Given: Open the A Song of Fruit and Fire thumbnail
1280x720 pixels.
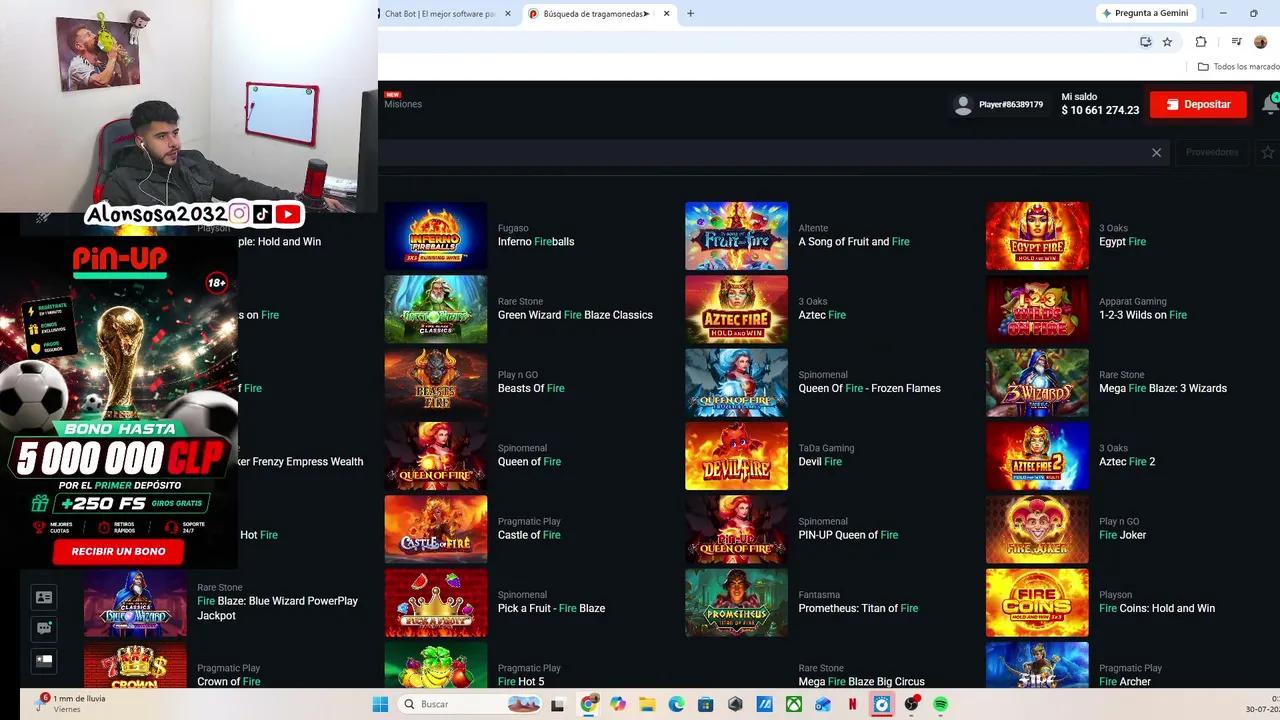Looking at the screenshot, I should coord(736,236).
